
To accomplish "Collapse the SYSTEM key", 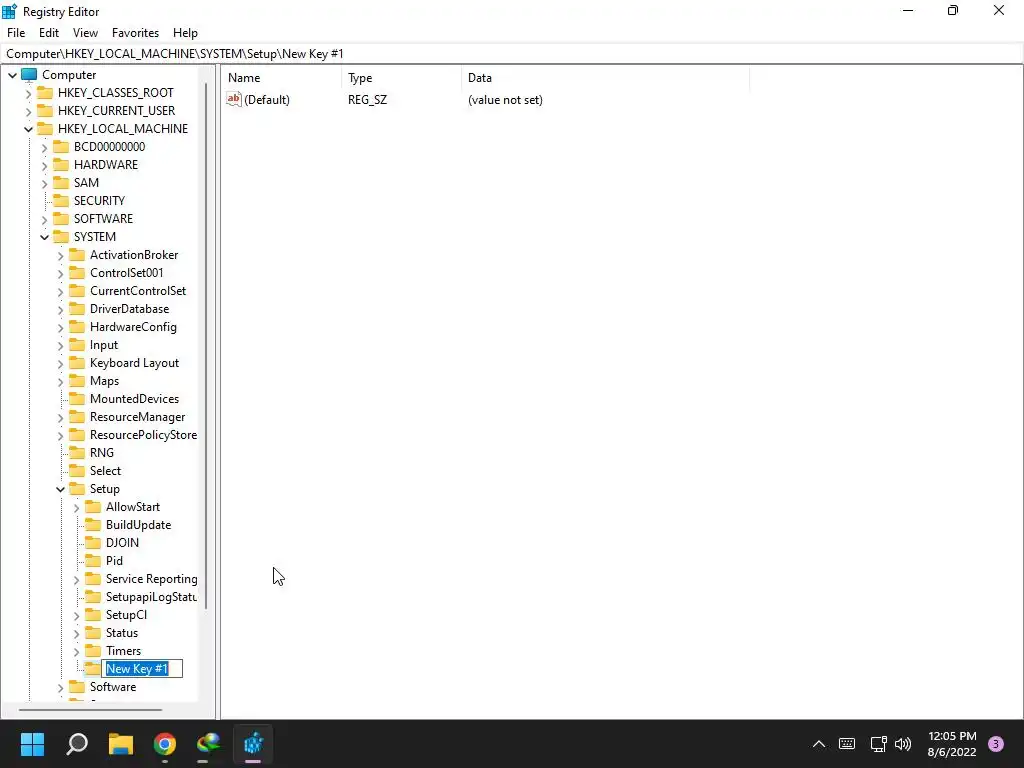I will tap(44, 237).
